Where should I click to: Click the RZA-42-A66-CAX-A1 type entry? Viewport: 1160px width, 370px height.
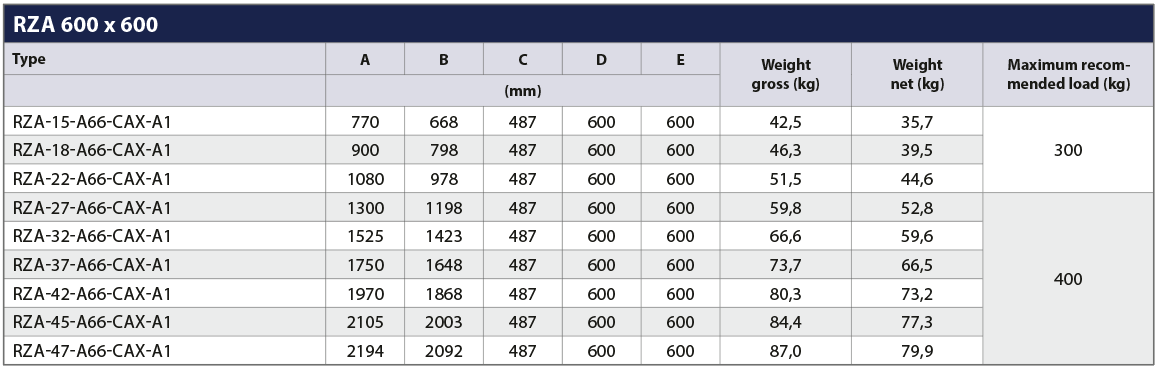92,294
